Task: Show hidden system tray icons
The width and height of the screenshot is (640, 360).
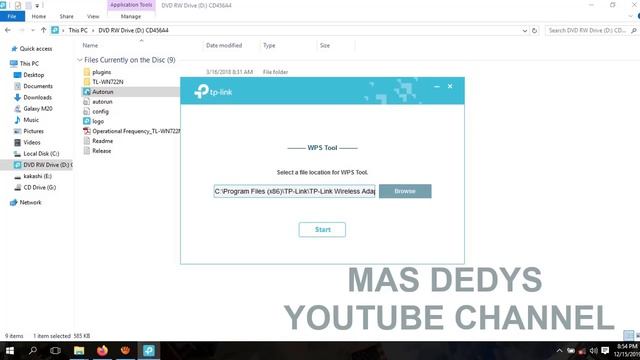Action: (559, 351)
